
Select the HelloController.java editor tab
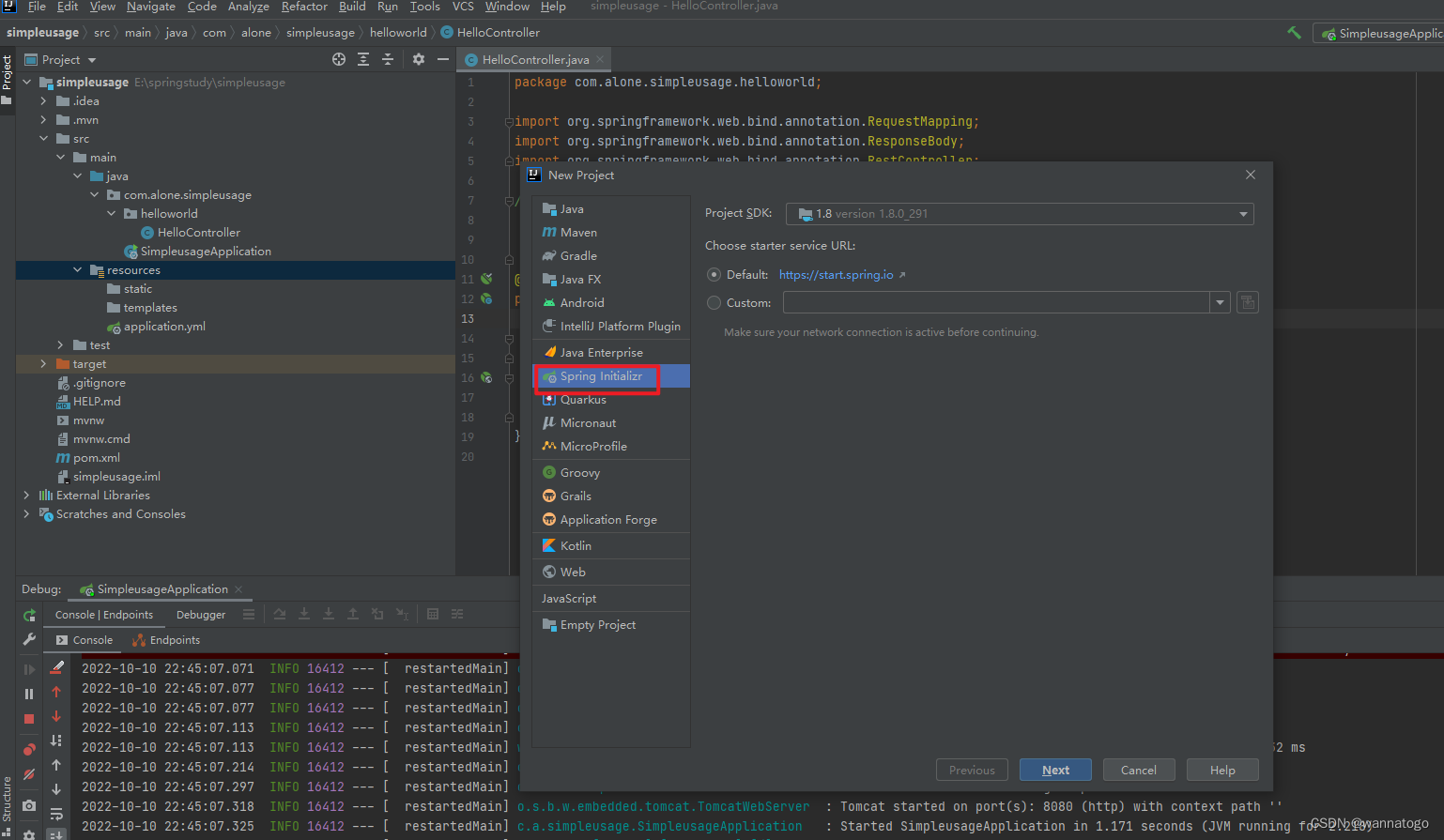[x=534, y=60]
